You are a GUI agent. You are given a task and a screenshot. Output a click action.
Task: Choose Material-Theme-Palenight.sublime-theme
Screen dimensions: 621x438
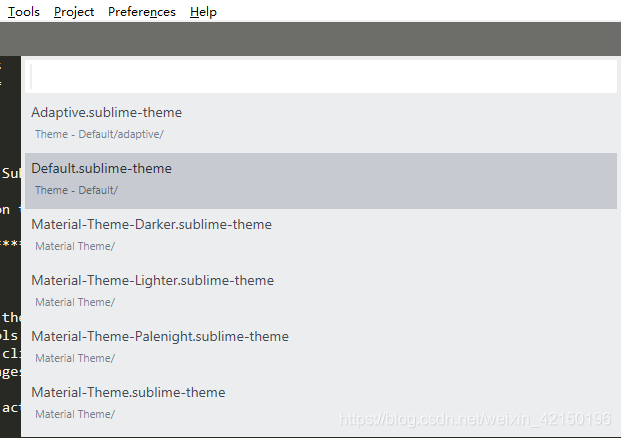321,348
